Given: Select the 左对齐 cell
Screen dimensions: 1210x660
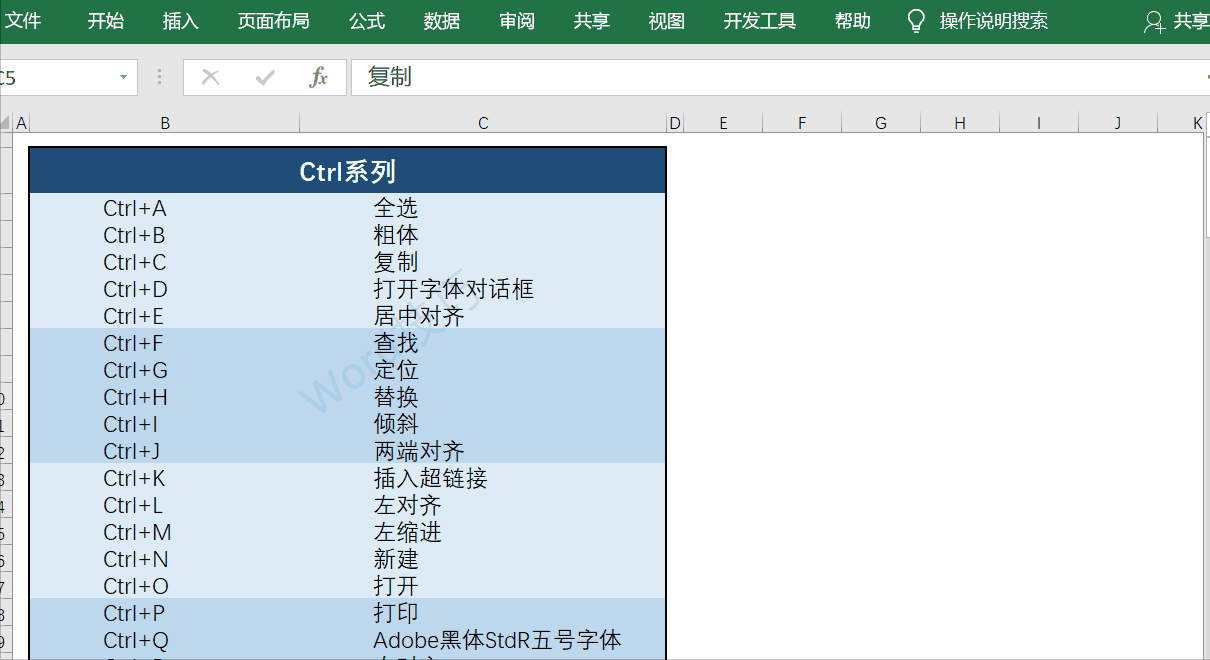Looking at the screenshot, I should [x=483, y=505].
